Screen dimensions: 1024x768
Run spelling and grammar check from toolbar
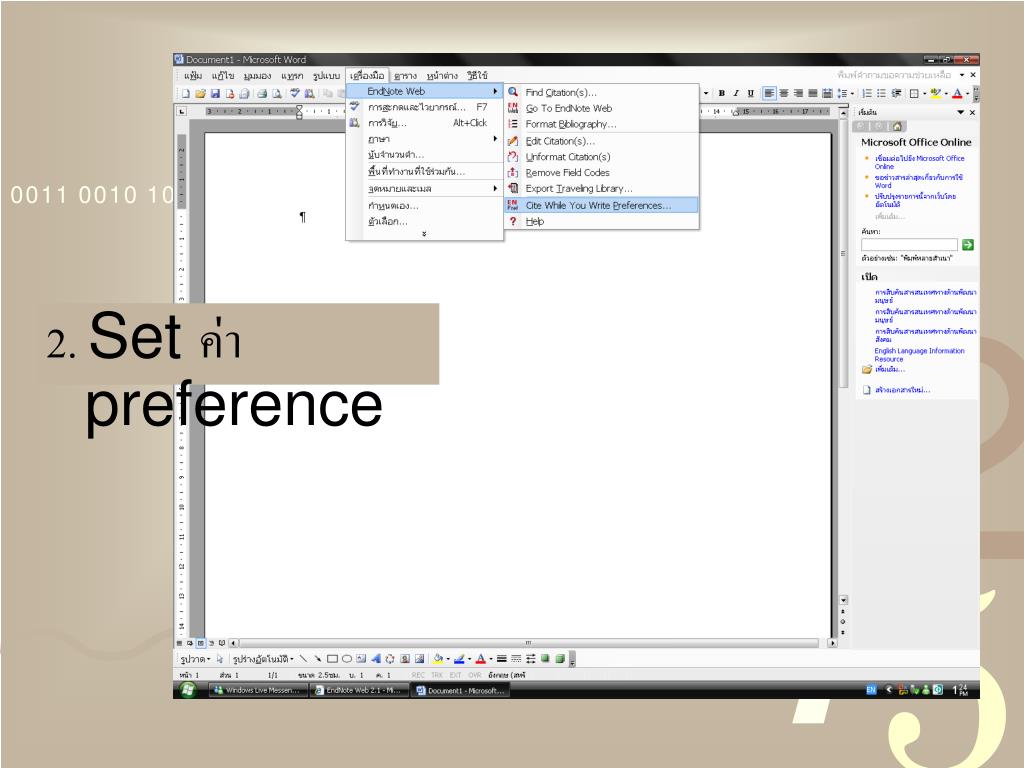[295, 93]
